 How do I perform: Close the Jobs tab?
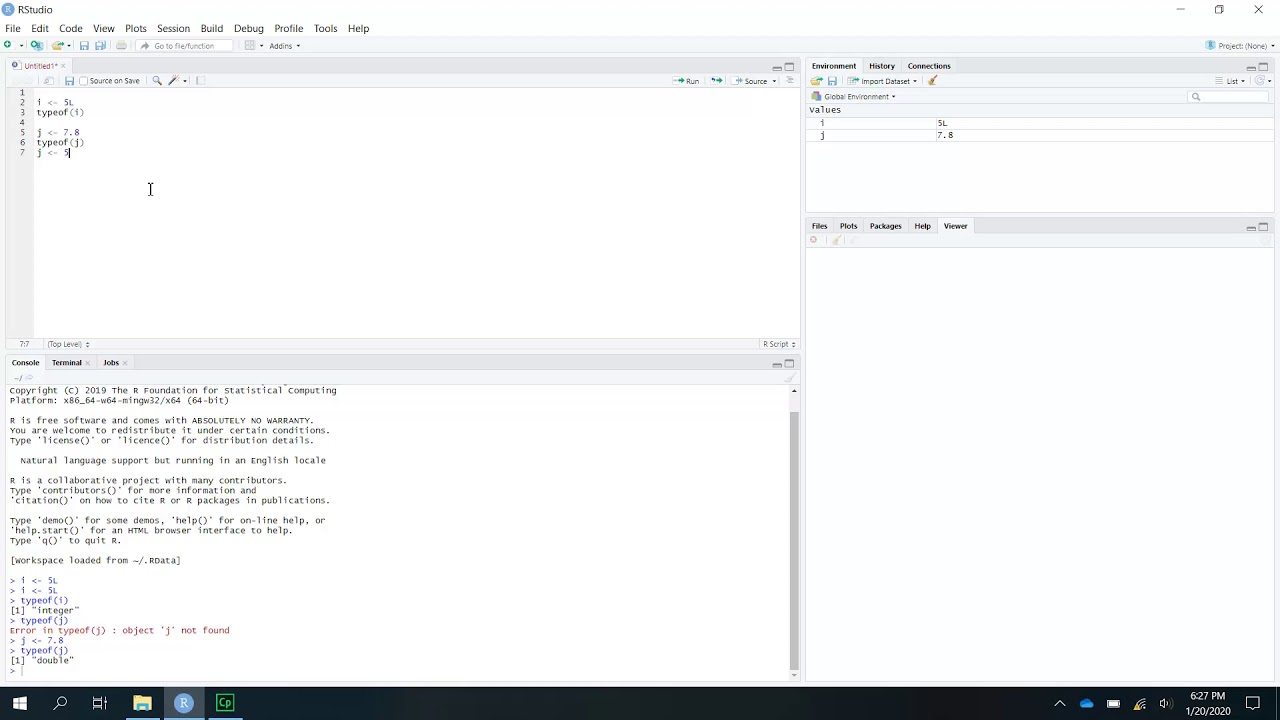pos(124,363)
